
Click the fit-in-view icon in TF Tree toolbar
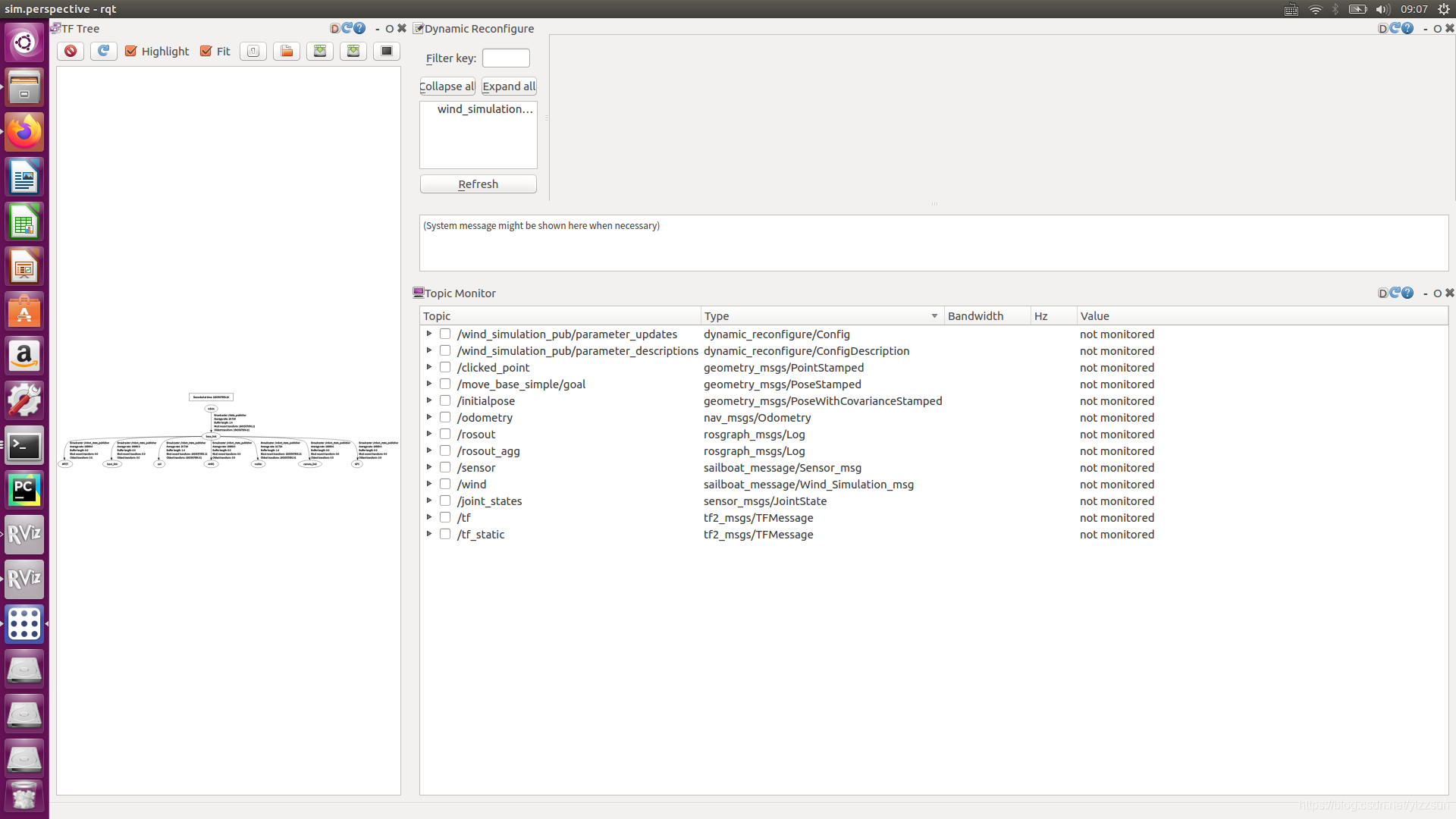coord(253,51)
